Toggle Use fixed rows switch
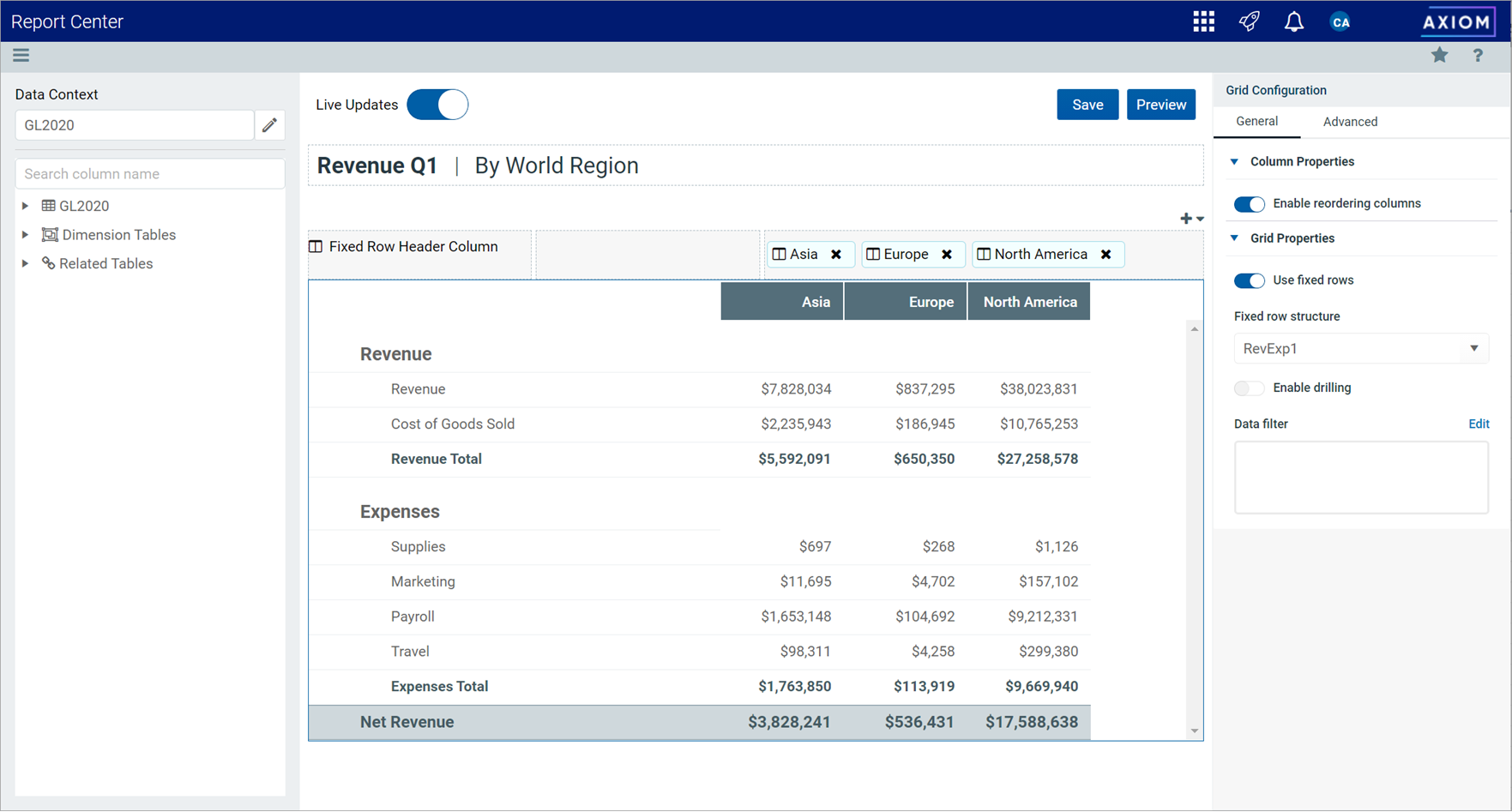Viewport: 1512px width, 812px height. (1249, 280)
